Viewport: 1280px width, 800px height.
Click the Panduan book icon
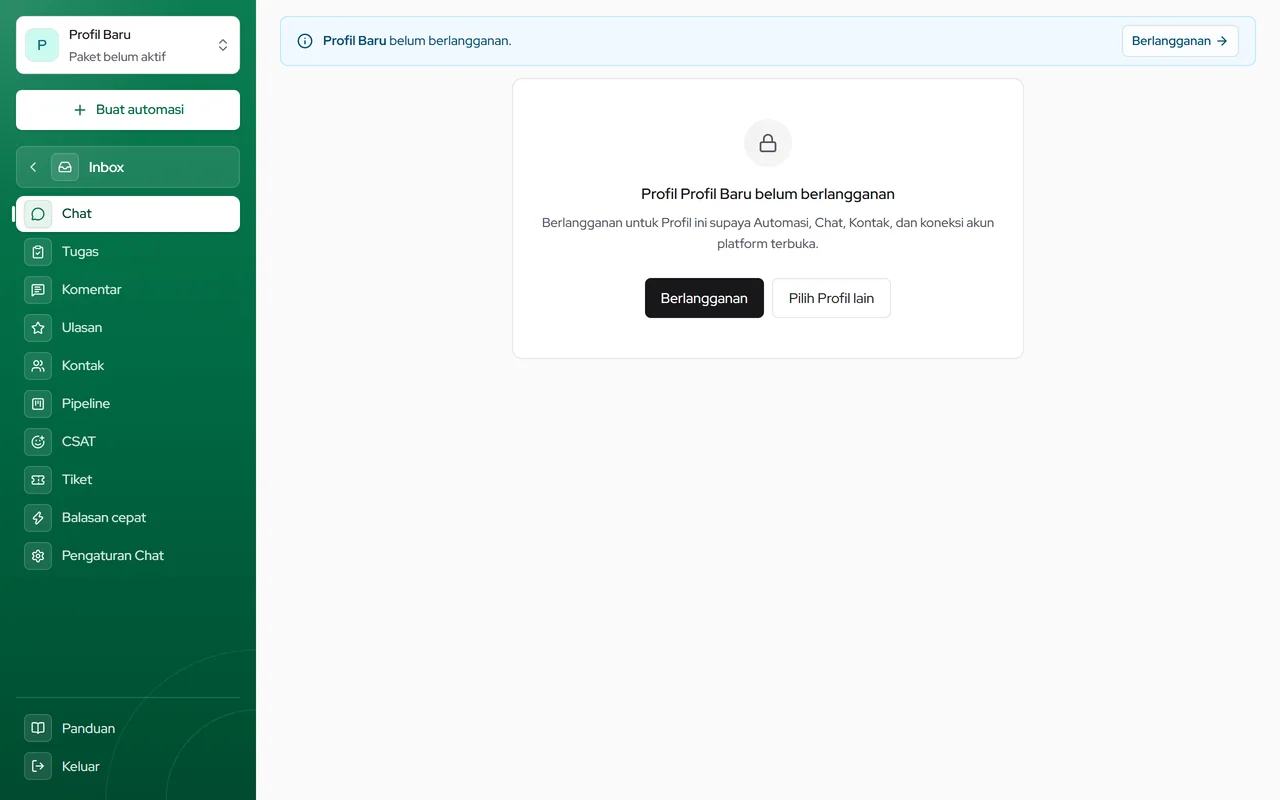[38, 728]
